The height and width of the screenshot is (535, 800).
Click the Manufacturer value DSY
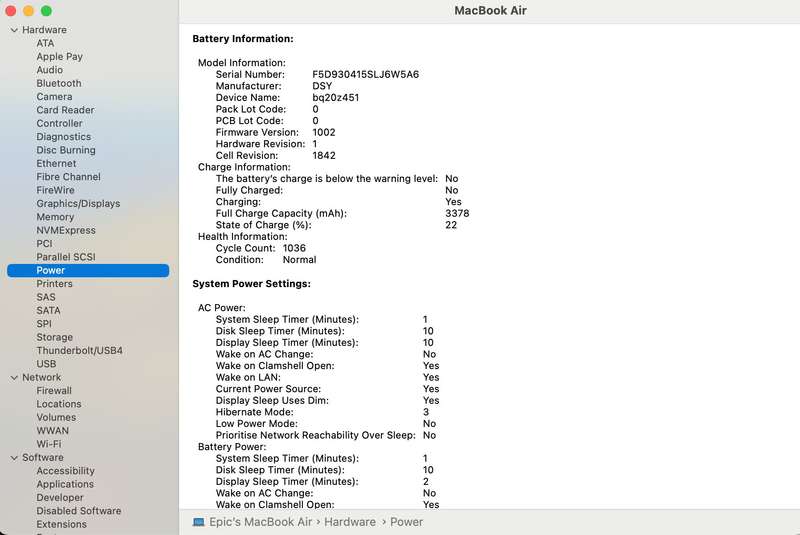[322, 86]
